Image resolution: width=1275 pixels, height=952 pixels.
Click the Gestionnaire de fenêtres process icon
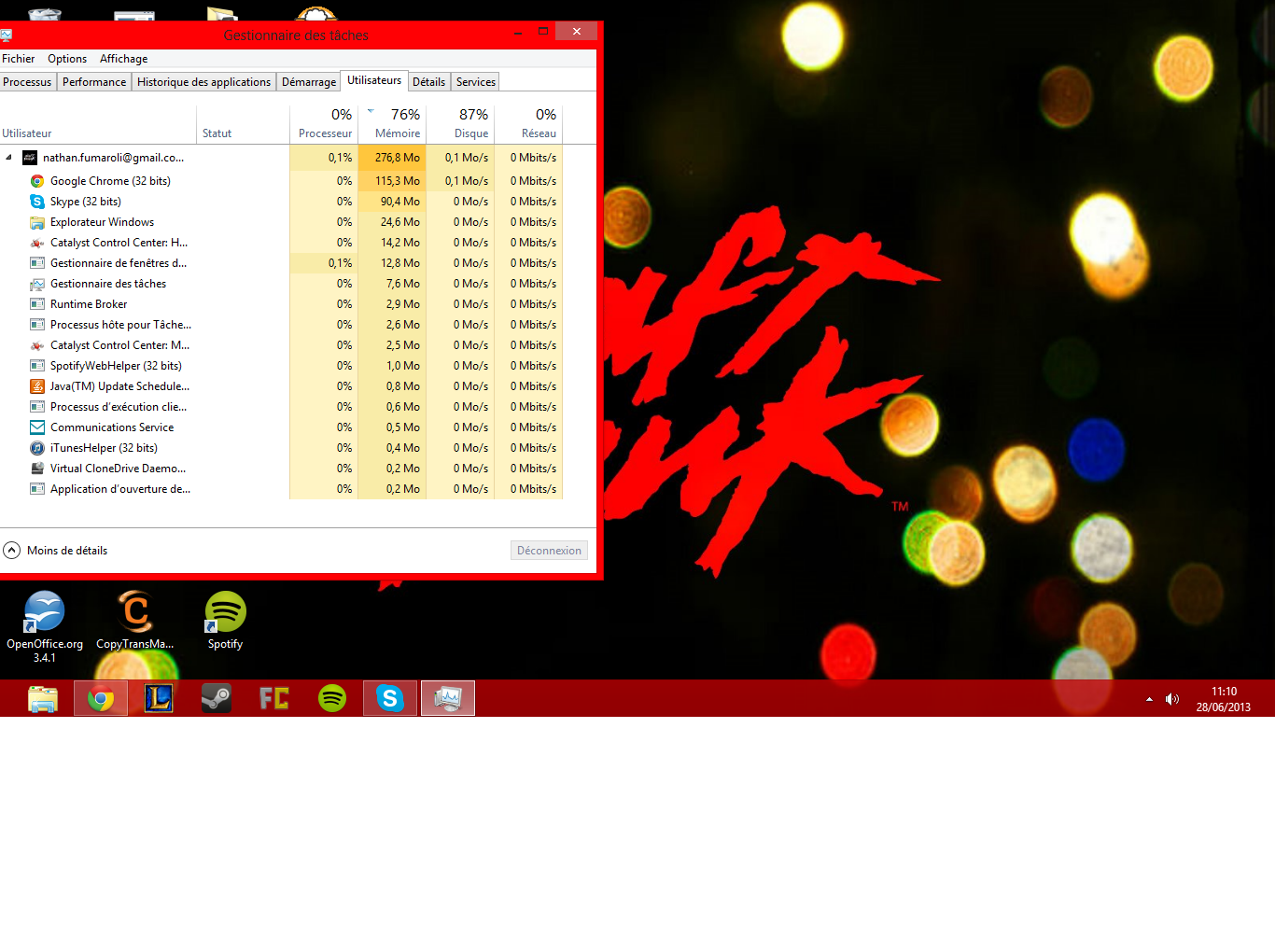coord(37,263)
